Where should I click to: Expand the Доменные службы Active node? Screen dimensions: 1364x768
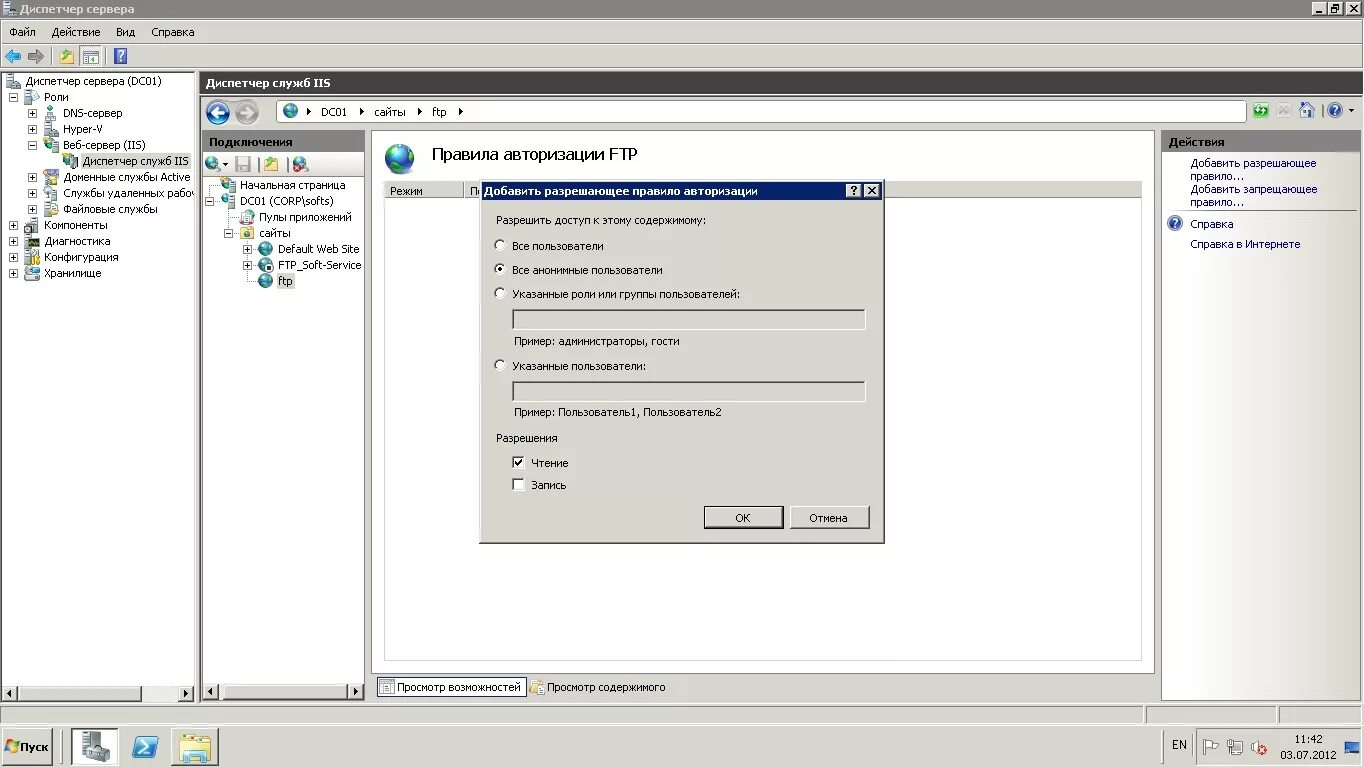pyautogui.click(x=32, y=177)
